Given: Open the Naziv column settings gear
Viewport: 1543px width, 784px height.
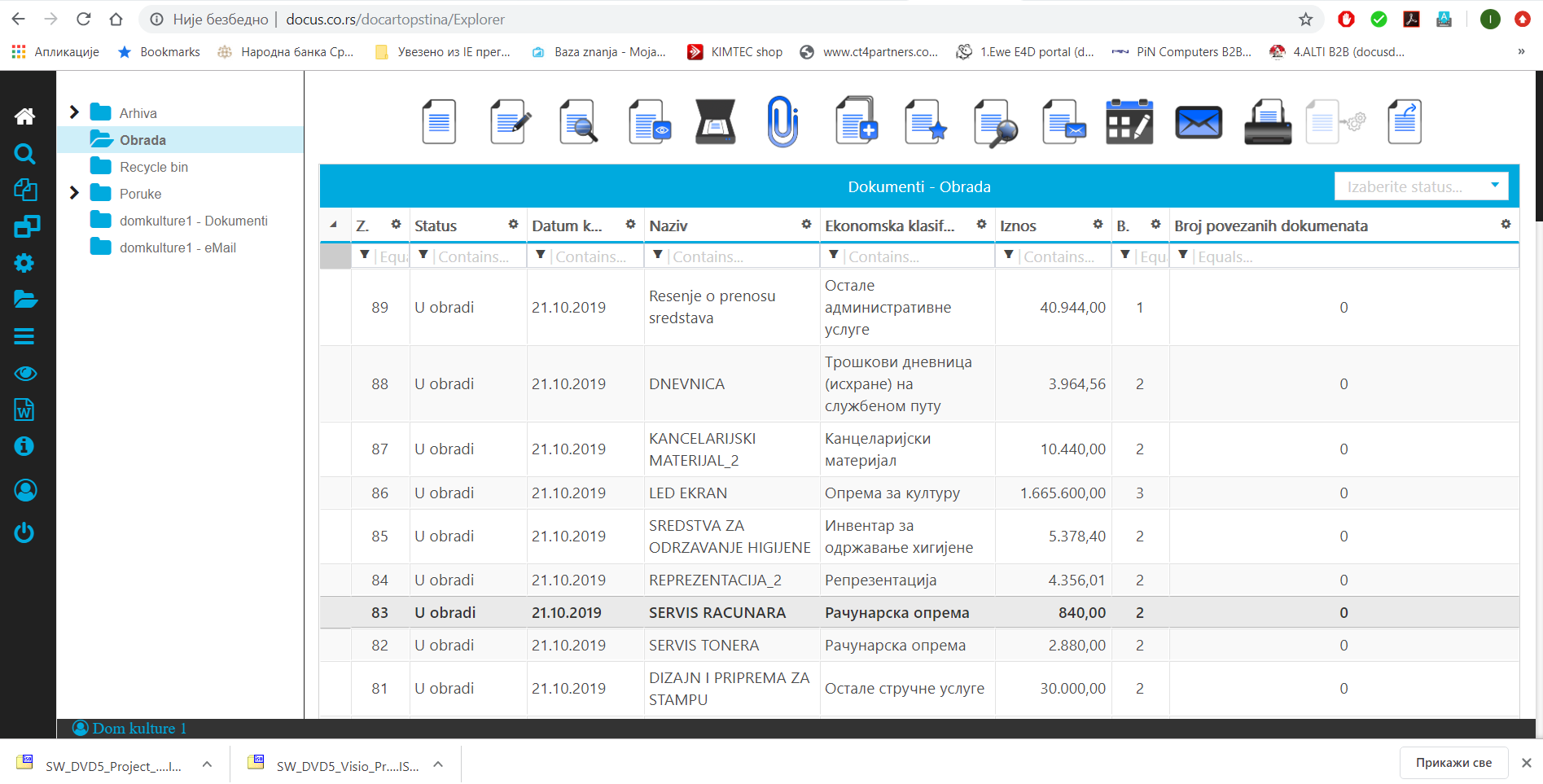Looking at the screenshot, I should tap(806, 224).
